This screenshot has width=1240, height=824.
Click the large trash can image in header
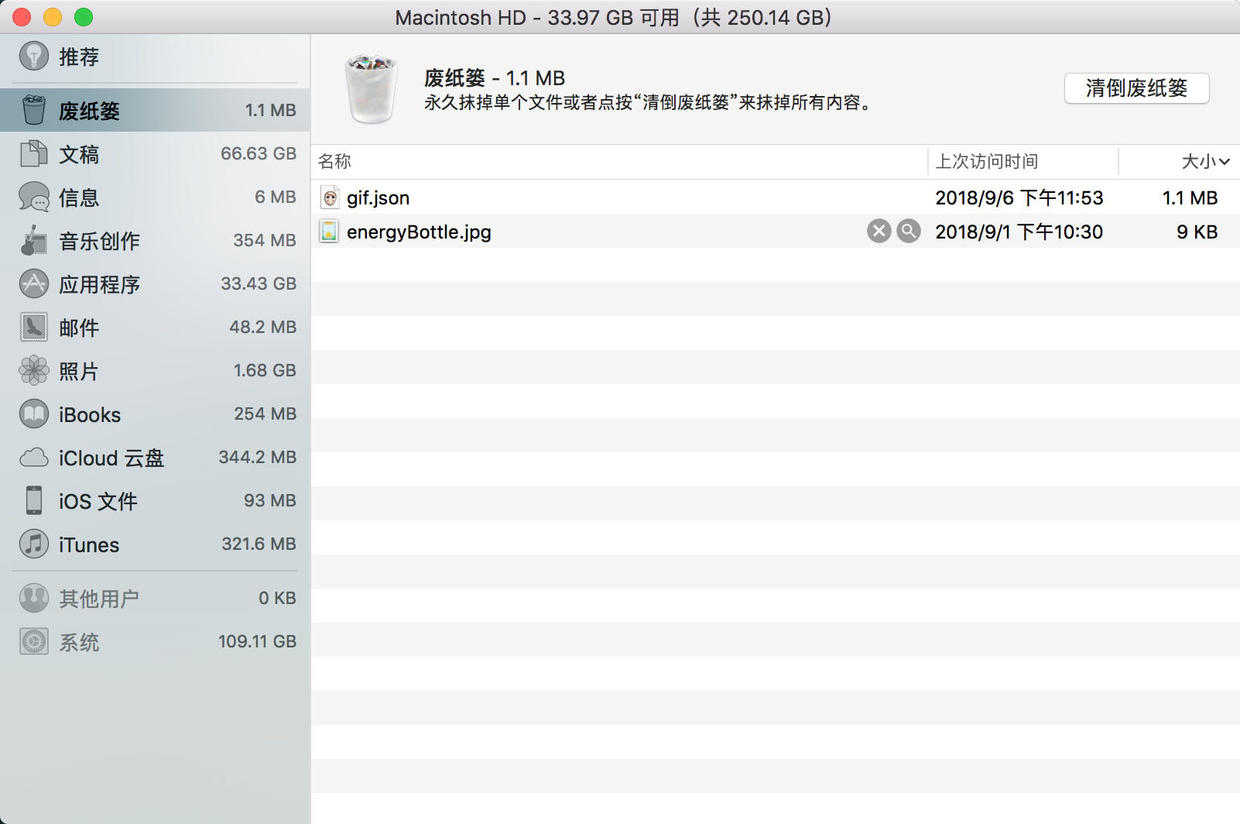click(371, 90)
